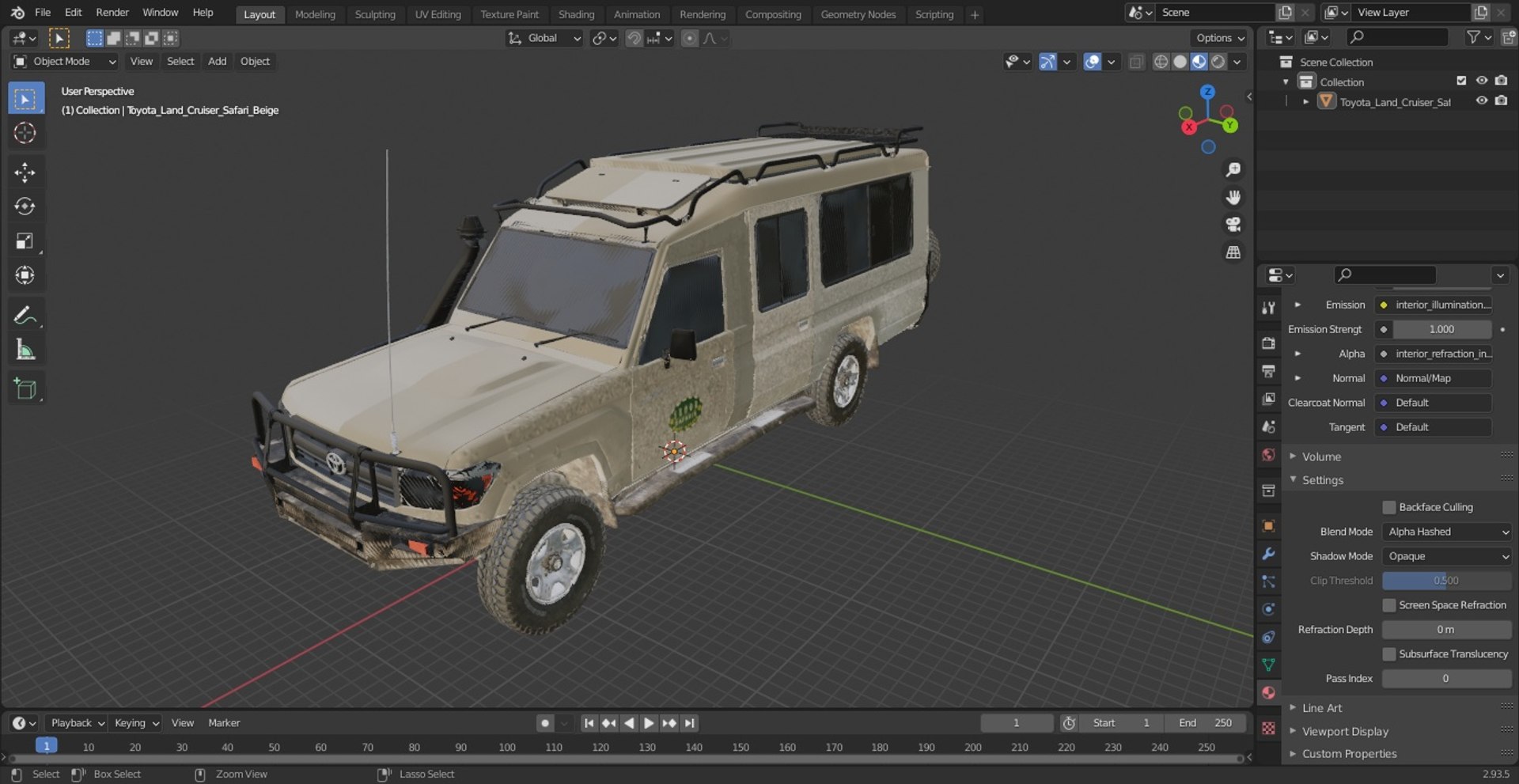Open the Blend Mode dropdown

coord(1447,532)
